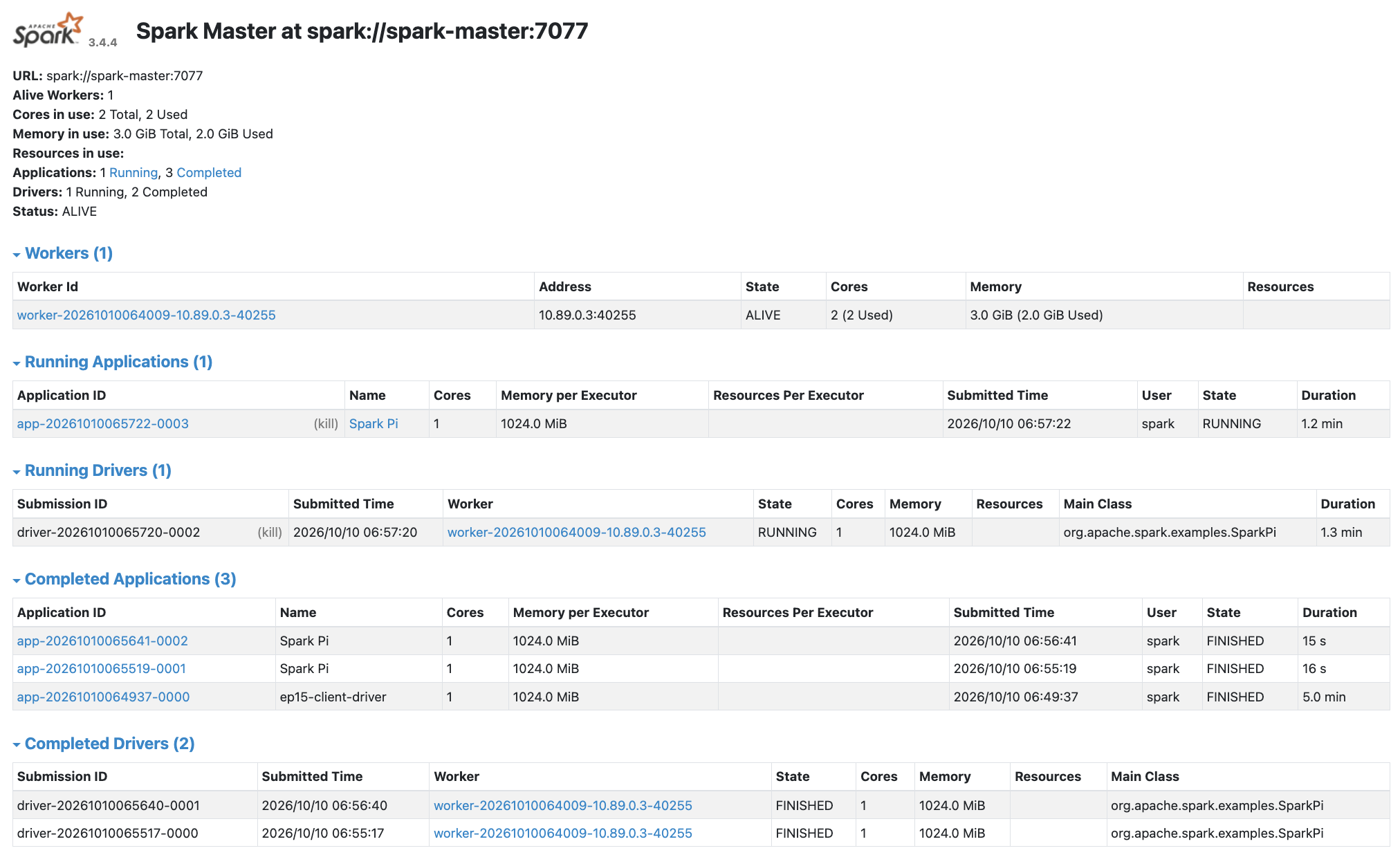Select Main Class in Running Drivers row
1400x855 pixels.
(1170, 532)
